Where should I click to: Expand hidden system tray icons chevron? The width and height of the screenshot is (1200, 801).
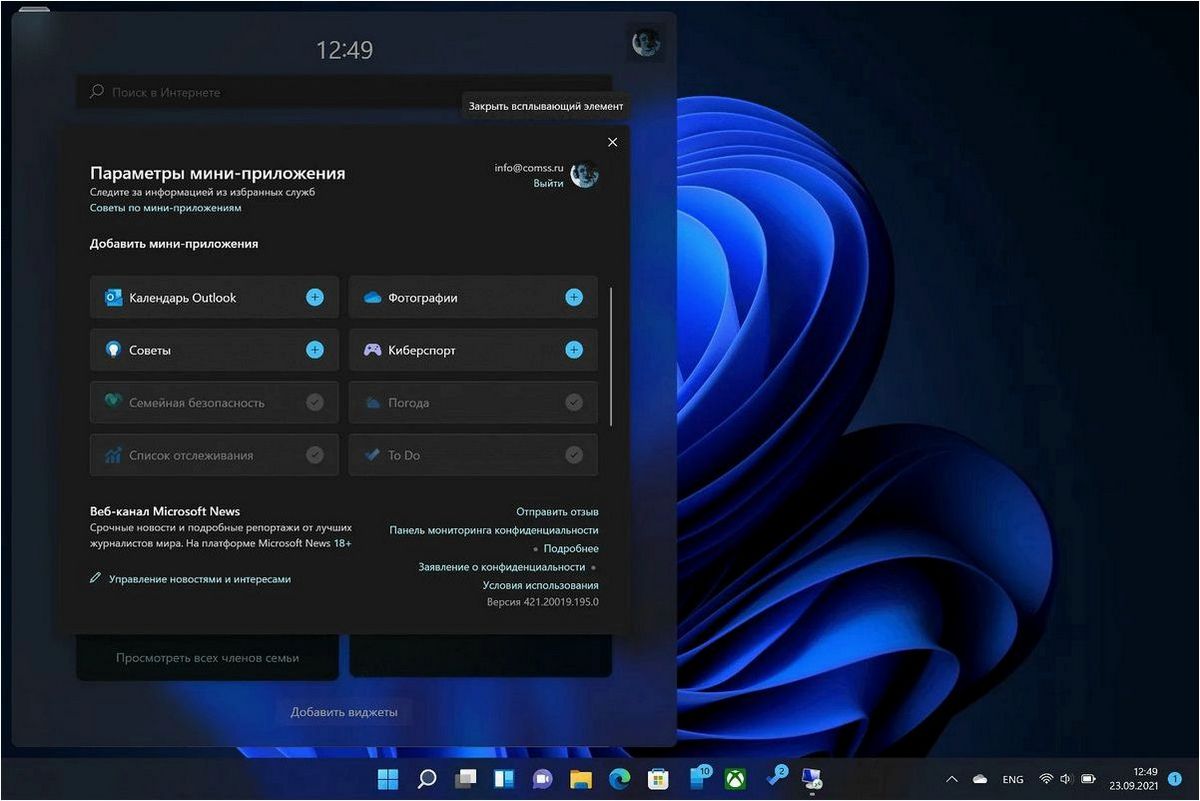coord(952,779)
